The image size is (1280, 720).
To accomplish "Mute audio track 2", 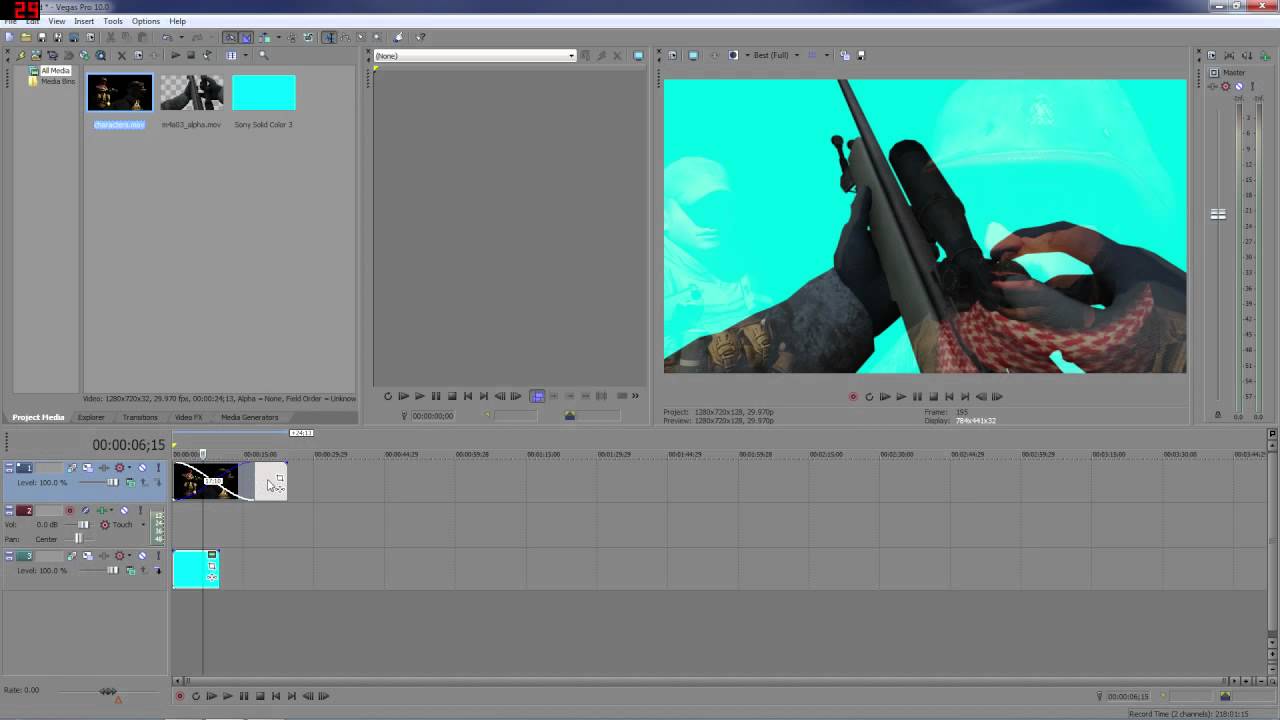I will pyautogui.click(x=124, y=510).
